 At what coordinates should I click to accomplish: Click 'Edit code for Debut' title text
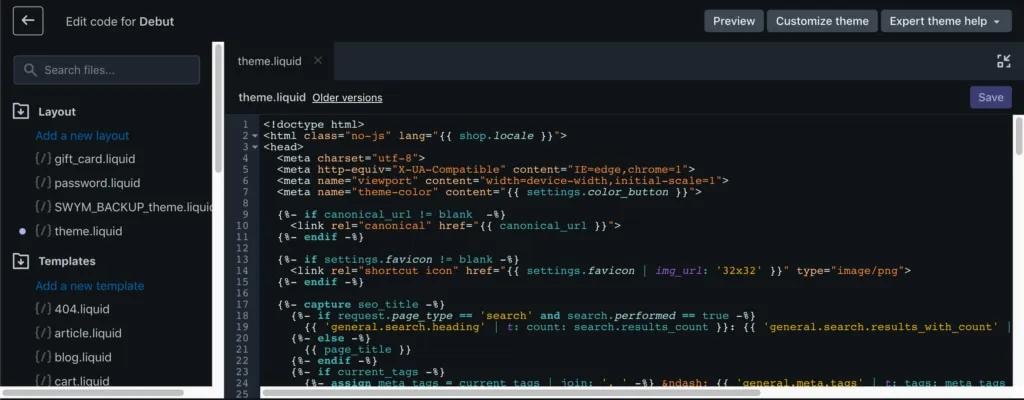(x=120, y=22)
